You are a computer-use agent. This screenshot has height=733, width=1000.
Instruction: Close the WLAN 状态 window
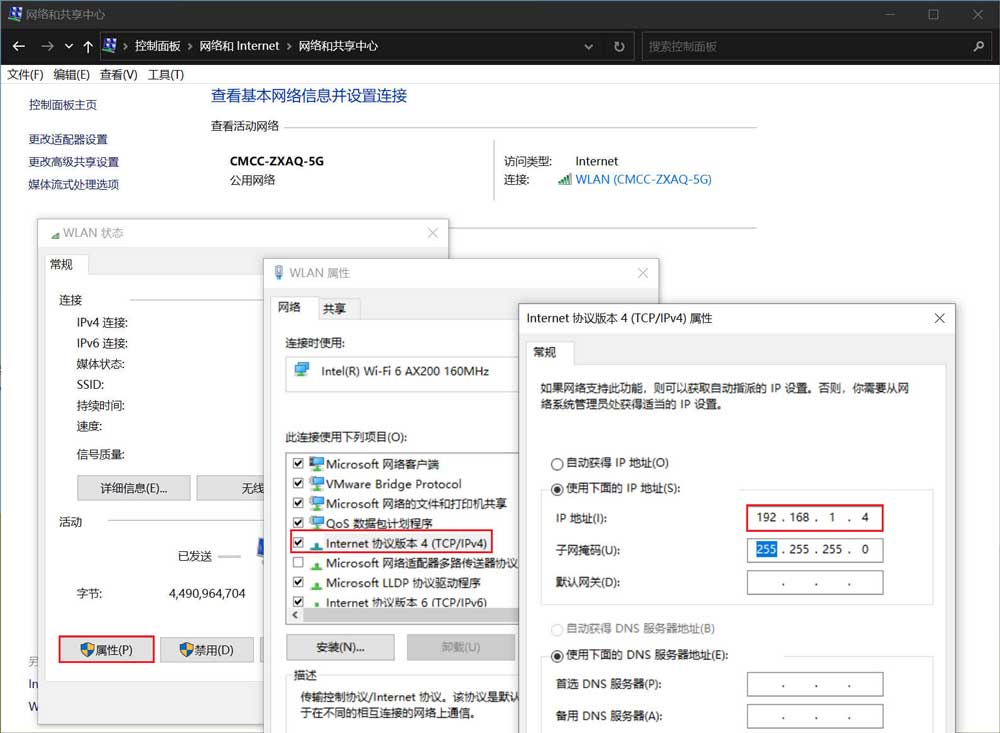pos(433,233)
